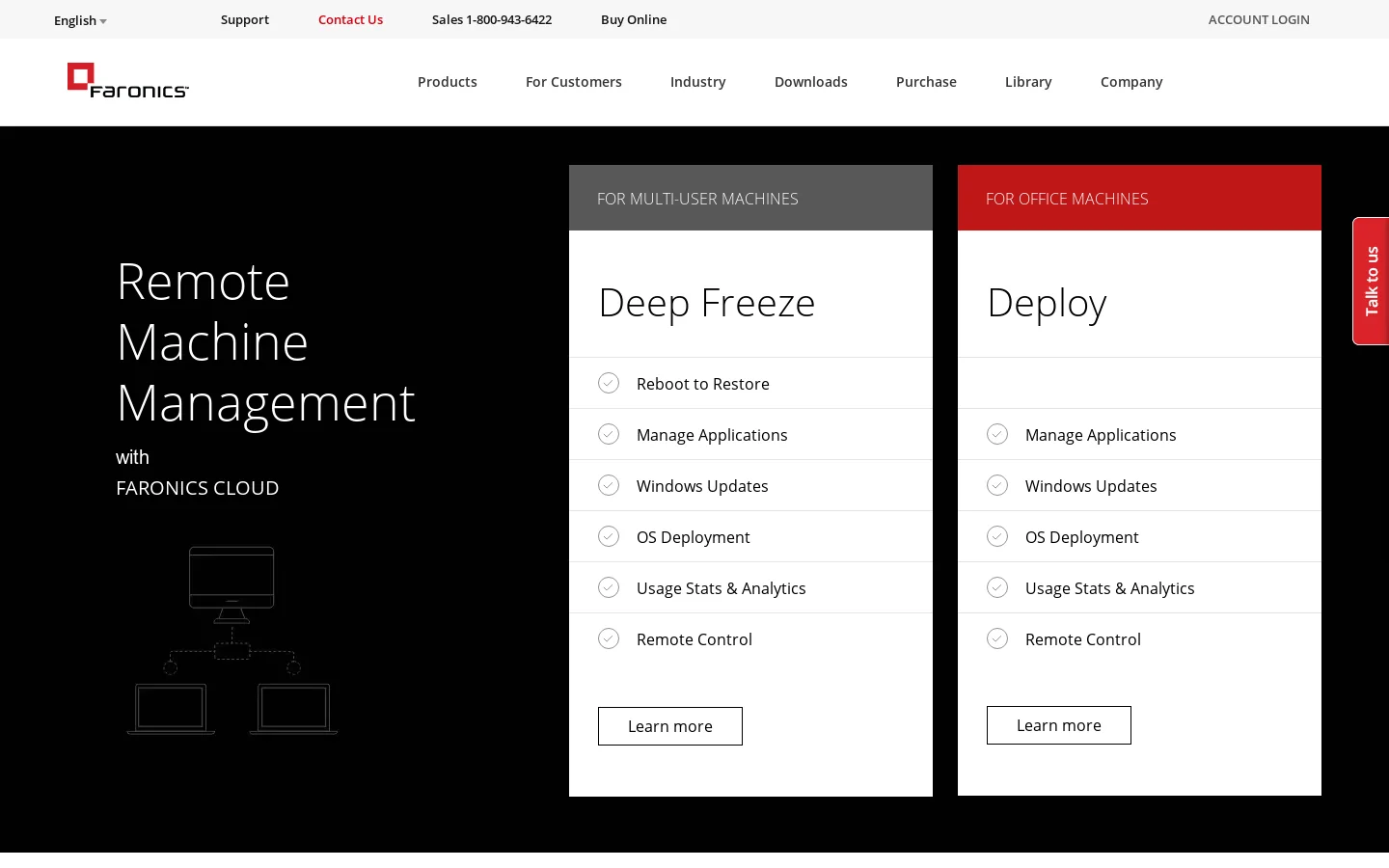Click check icon for Deploy Usage Stats
The height and width of the screenshot is (868, 1389).
(x=997, y=587)
